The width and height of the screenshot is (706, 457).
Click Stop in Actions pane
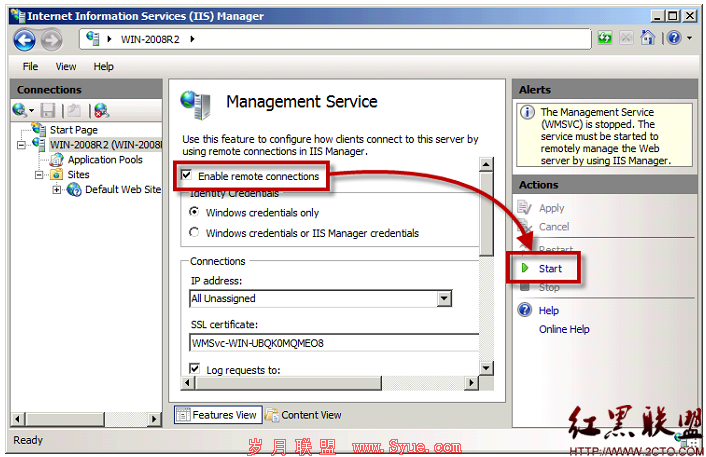tap(549, 288)
